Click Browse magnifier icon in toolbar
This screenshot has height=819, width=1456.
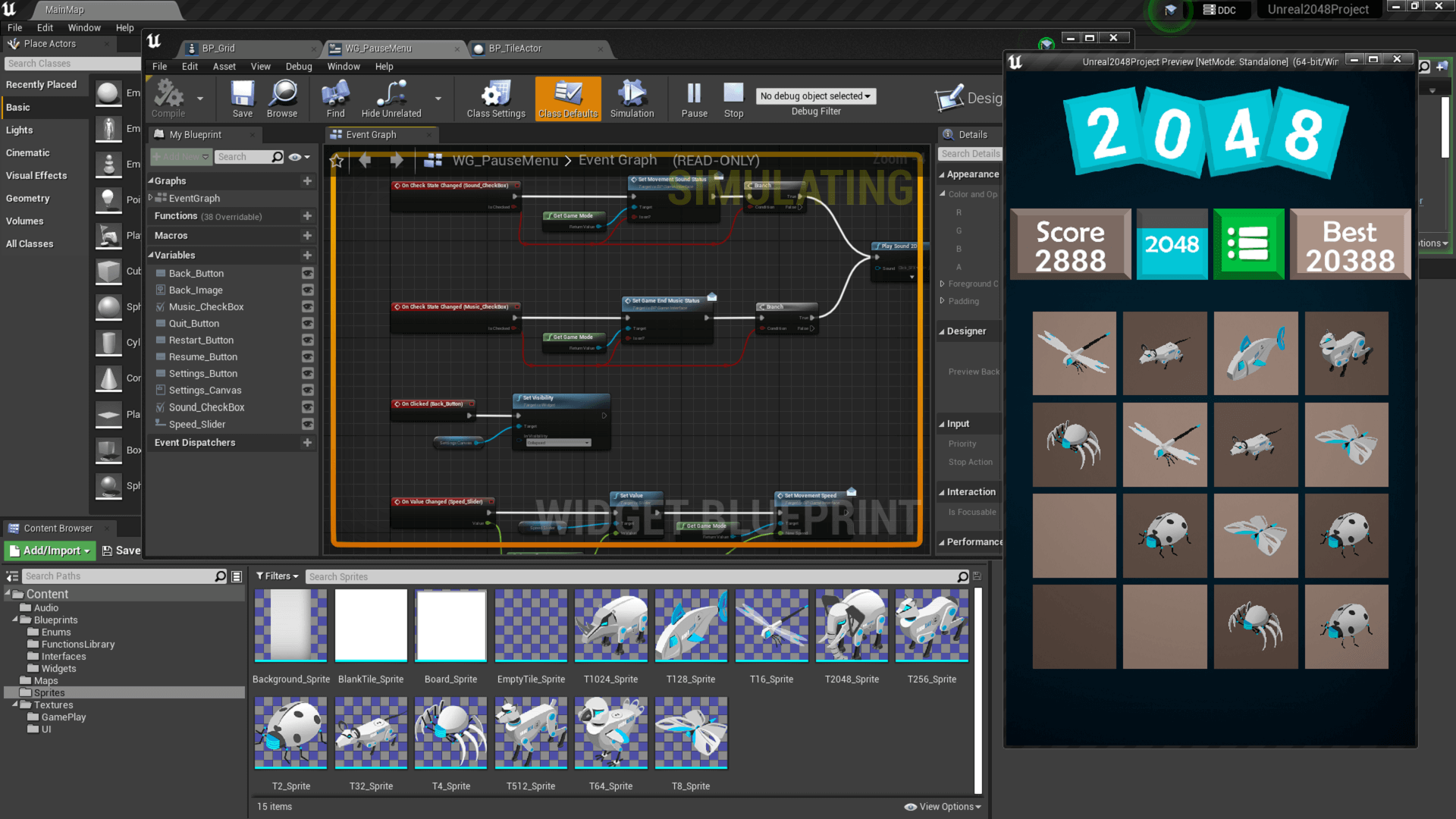pos(282,99)
